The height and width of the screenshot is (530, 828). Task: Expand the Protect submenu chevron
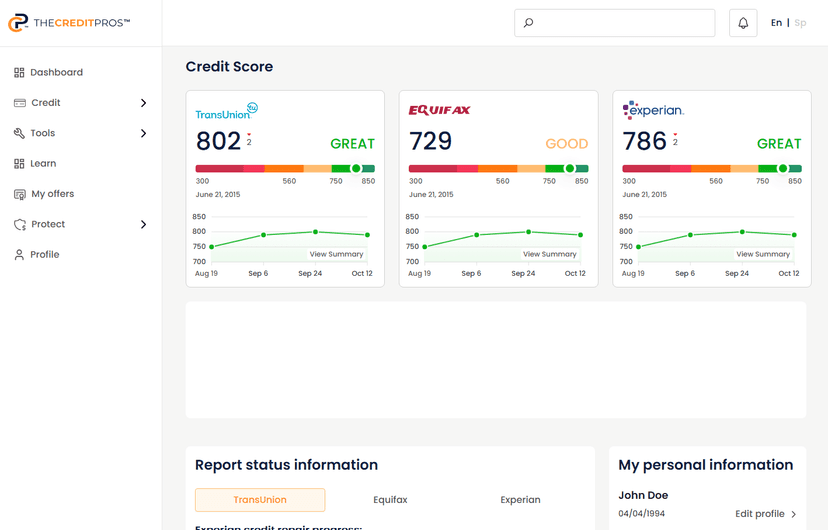[x=143, y=224]
